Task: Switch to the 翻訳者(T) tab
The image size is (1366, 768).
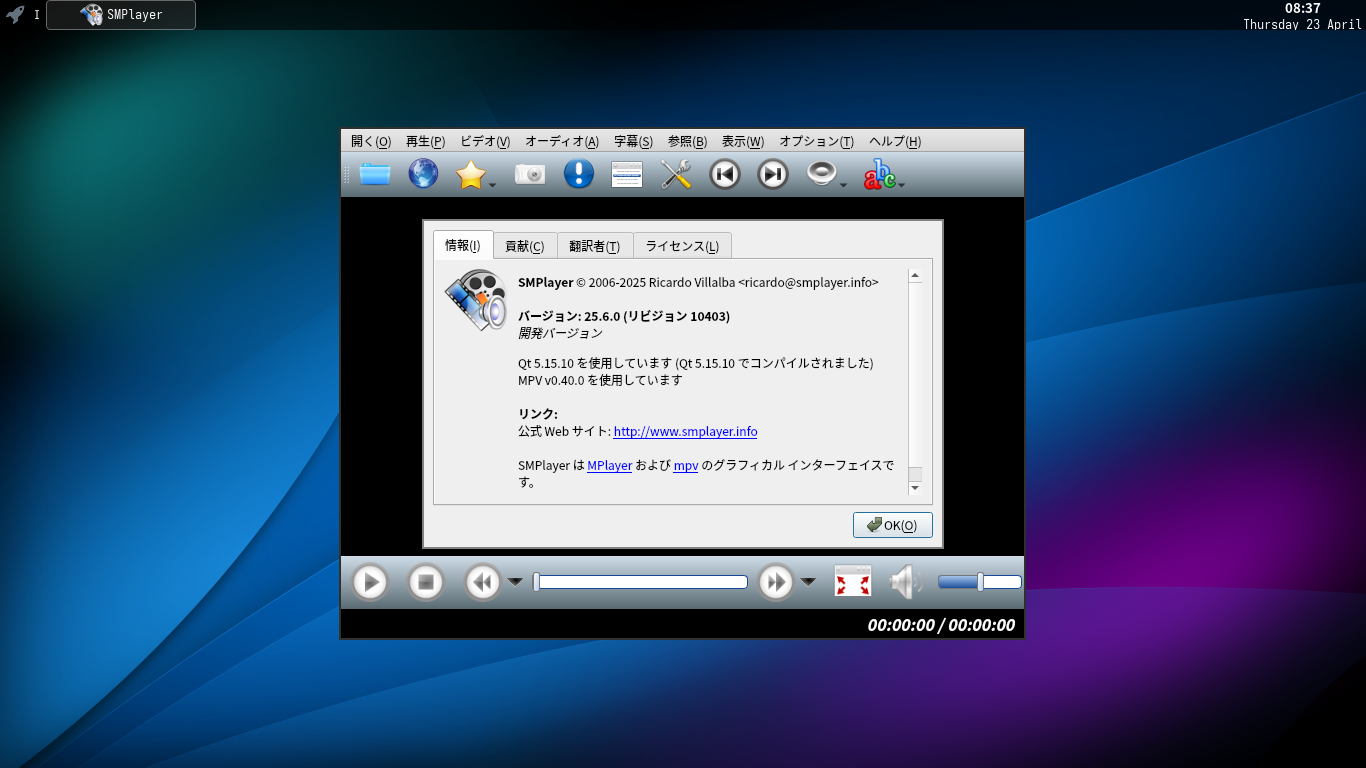Action: click(x=595, y=246)
